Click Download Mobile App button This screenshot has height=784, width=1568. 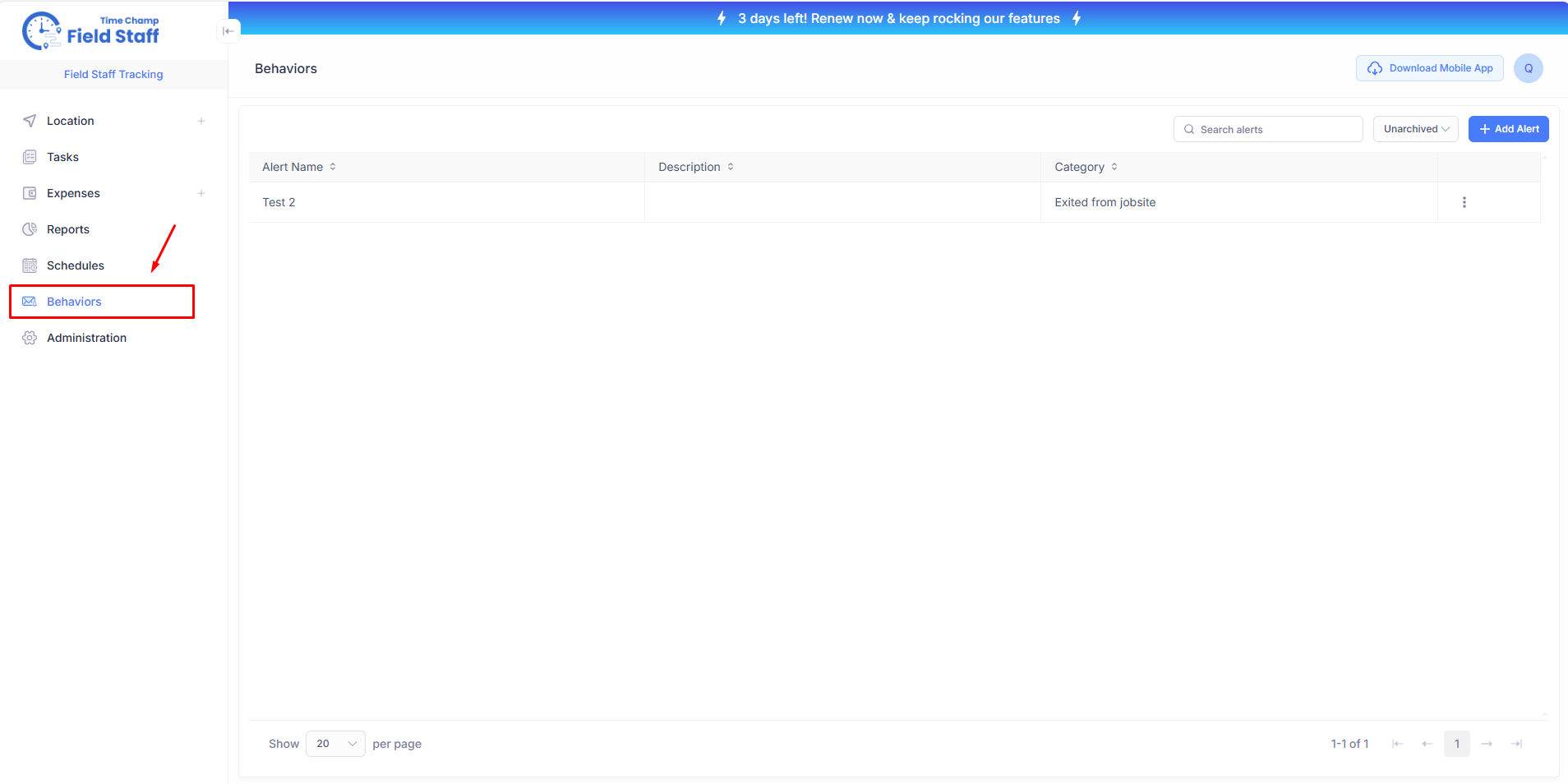pos(1430,68)
